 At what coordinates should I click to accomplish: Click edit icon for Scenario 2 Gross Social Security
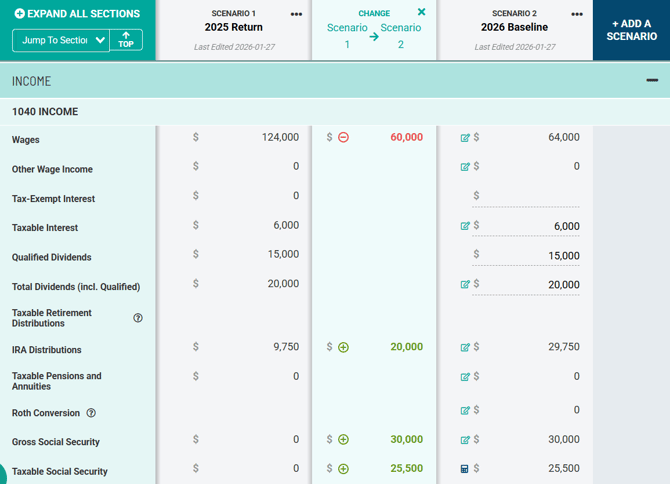[x=465, y=440]
